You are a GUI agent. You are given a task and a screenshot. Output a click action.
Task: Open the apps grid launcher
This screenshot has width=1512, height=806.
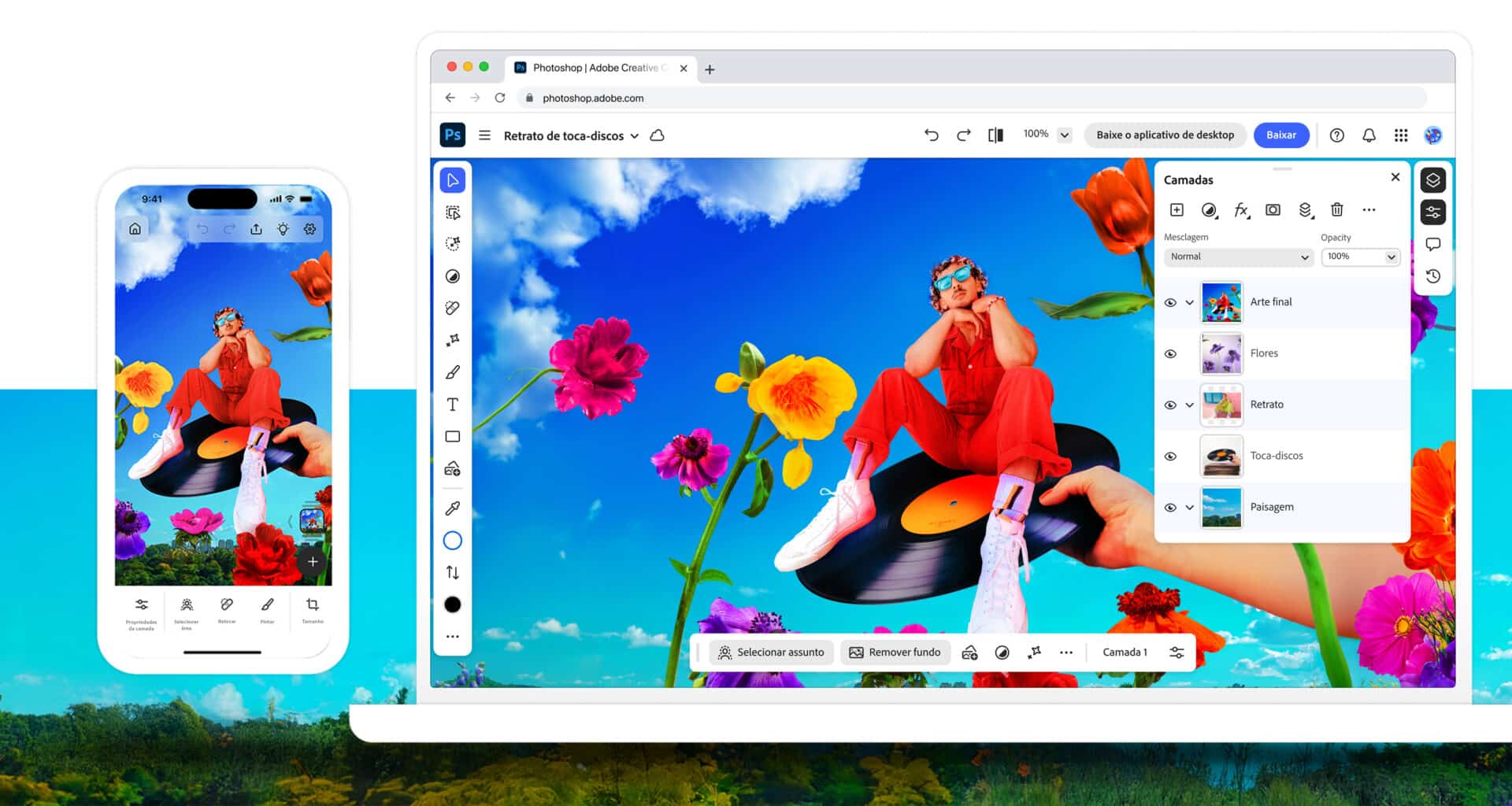tap(1400, 135)
